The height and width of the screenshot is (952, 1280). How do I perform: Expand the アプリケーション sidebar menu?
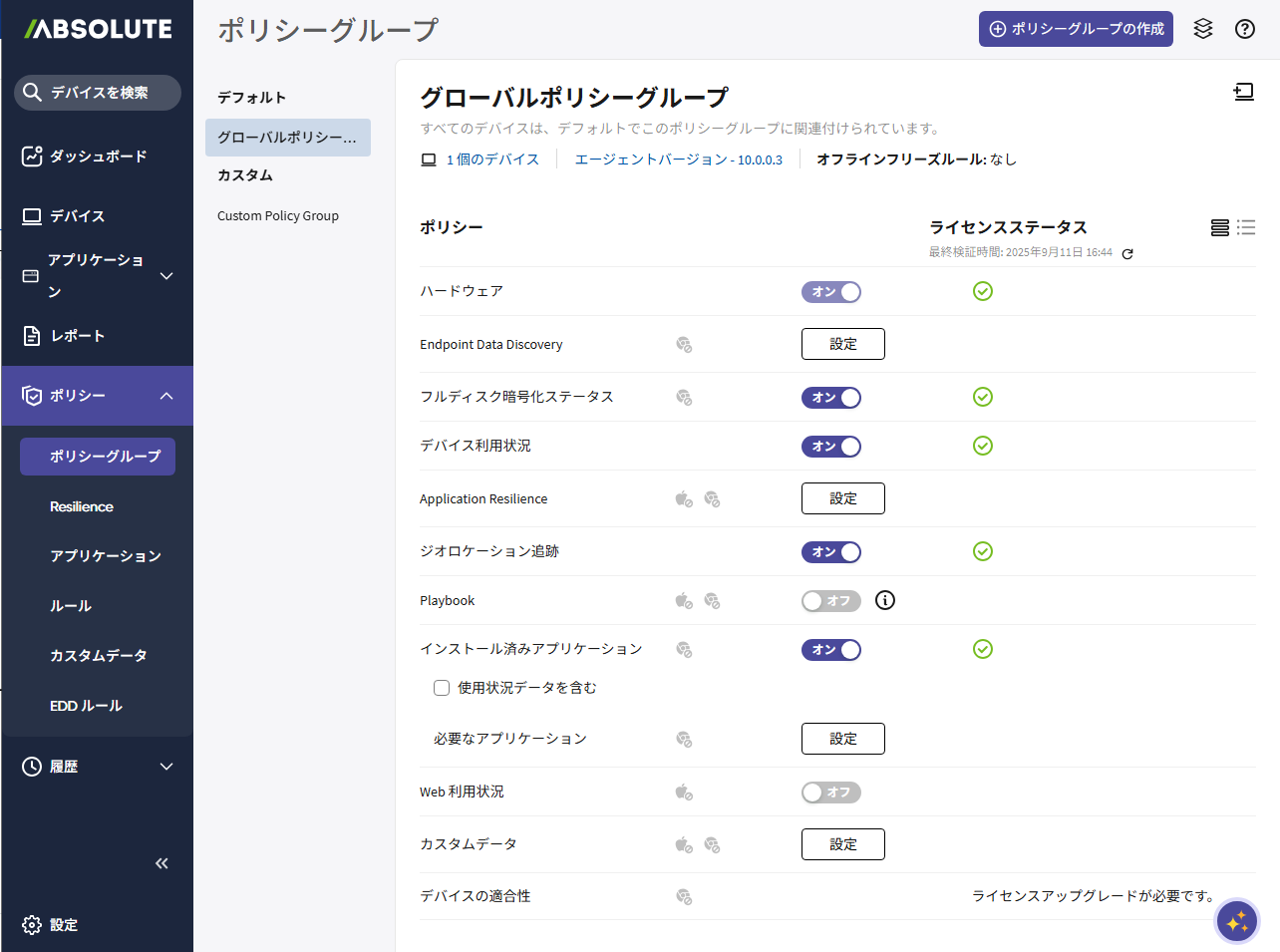pos(98,276)
